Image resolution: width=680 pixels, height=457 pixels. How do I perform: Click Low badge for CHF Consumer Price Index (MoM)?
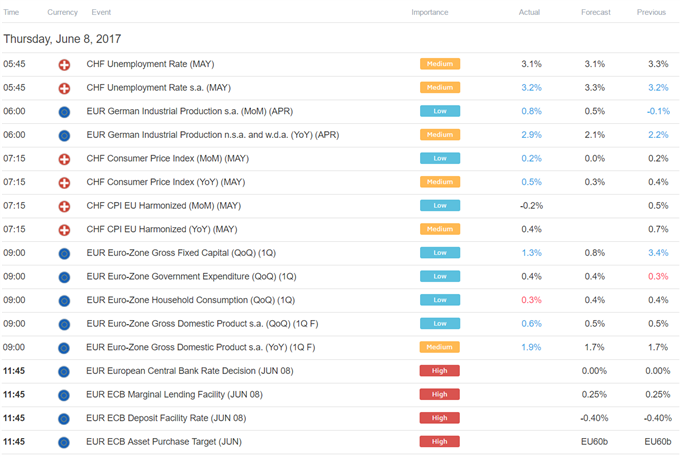click(439, 158)
